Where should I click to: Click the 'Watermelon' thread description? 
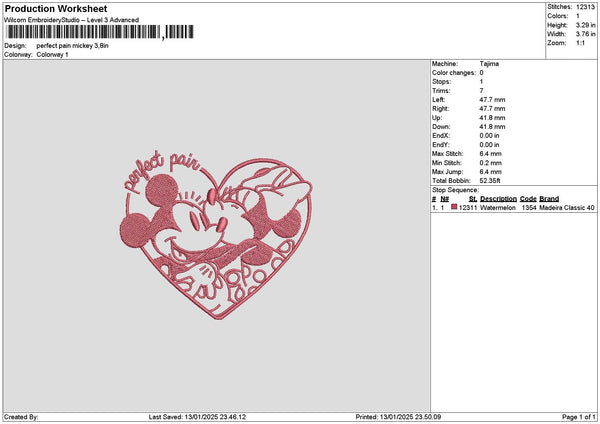(497, 208)
